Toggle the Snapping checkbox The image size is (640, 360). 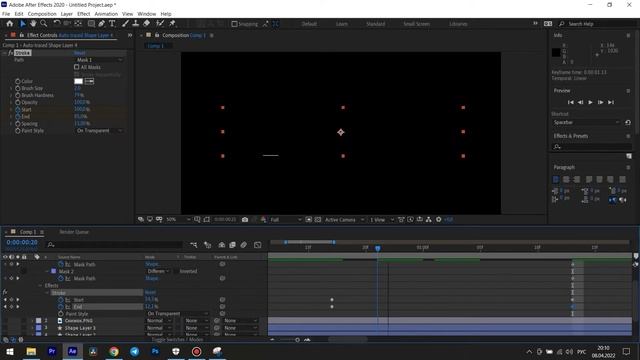pyautogui.click(x=234, y=24)
